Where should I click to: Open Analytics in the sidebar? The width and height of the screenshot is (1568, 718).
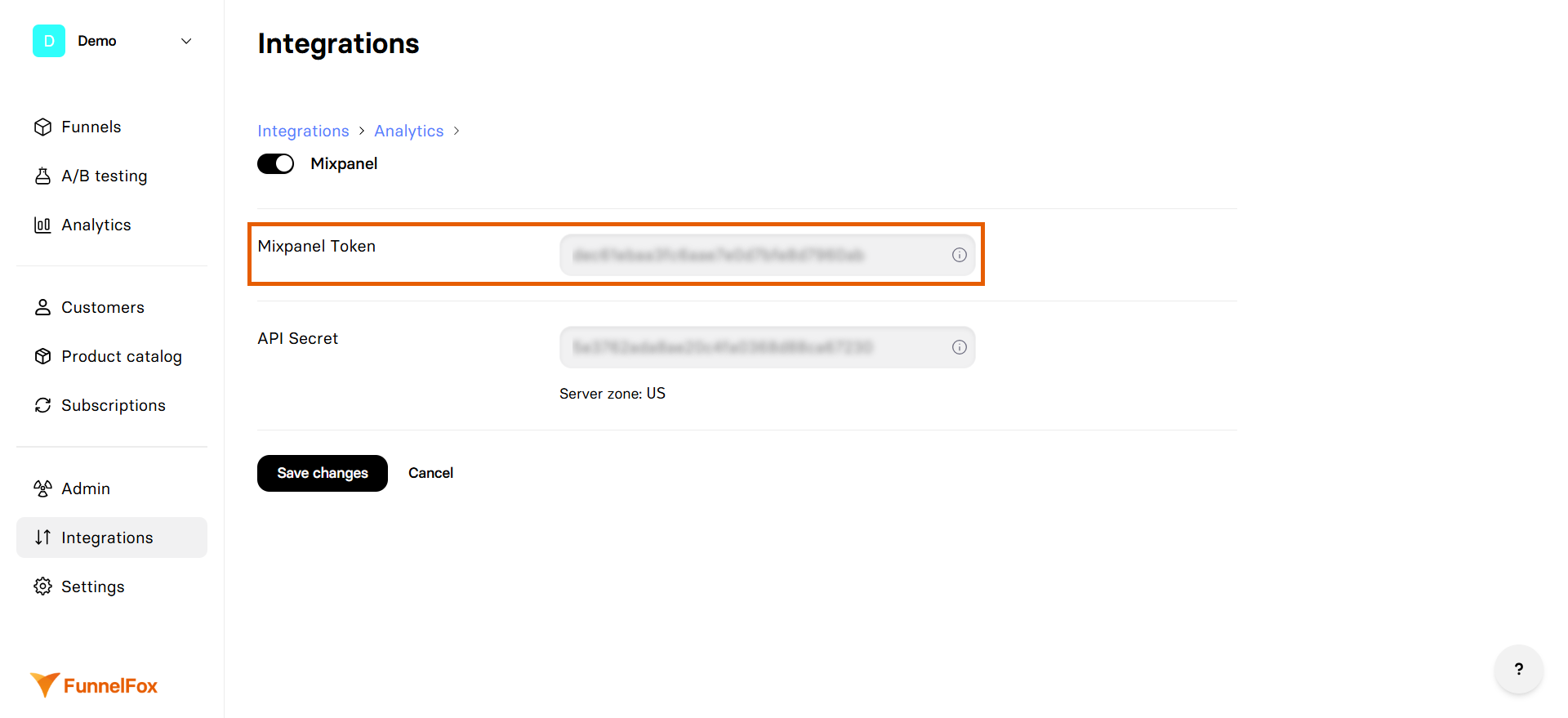coord(112,225)
